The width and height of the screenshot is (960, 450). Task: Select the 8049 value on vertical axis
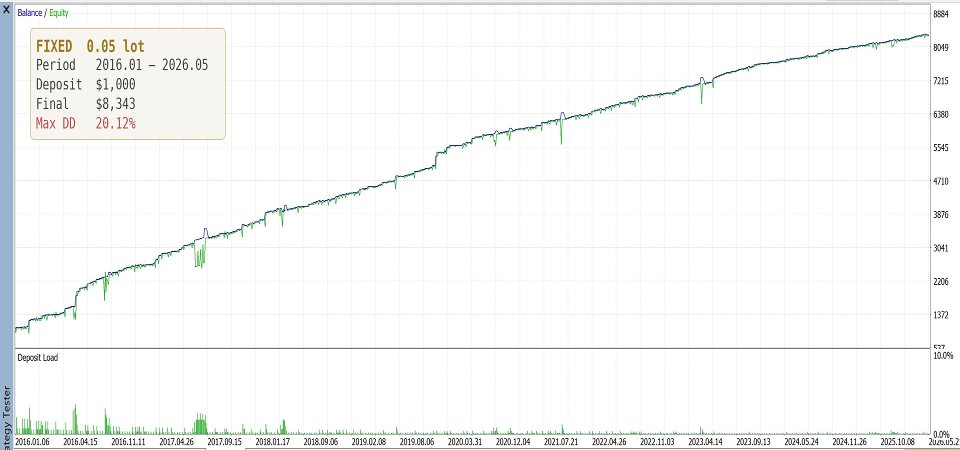940,48
